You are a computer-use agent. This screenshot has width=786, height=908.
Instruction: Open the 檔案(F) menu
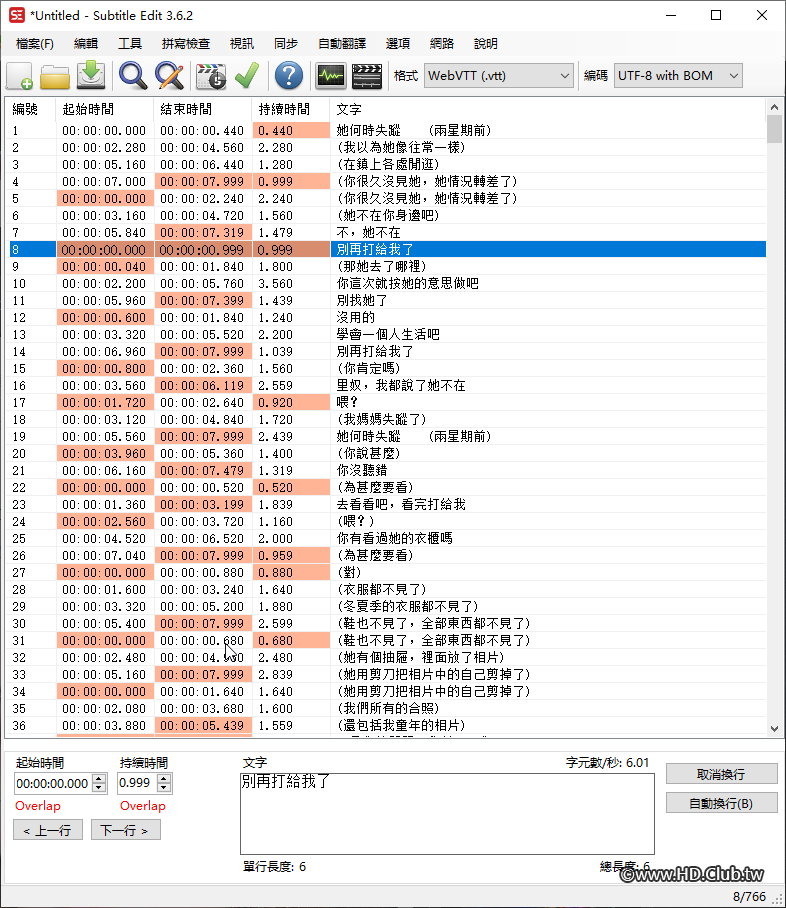[35, 44]
